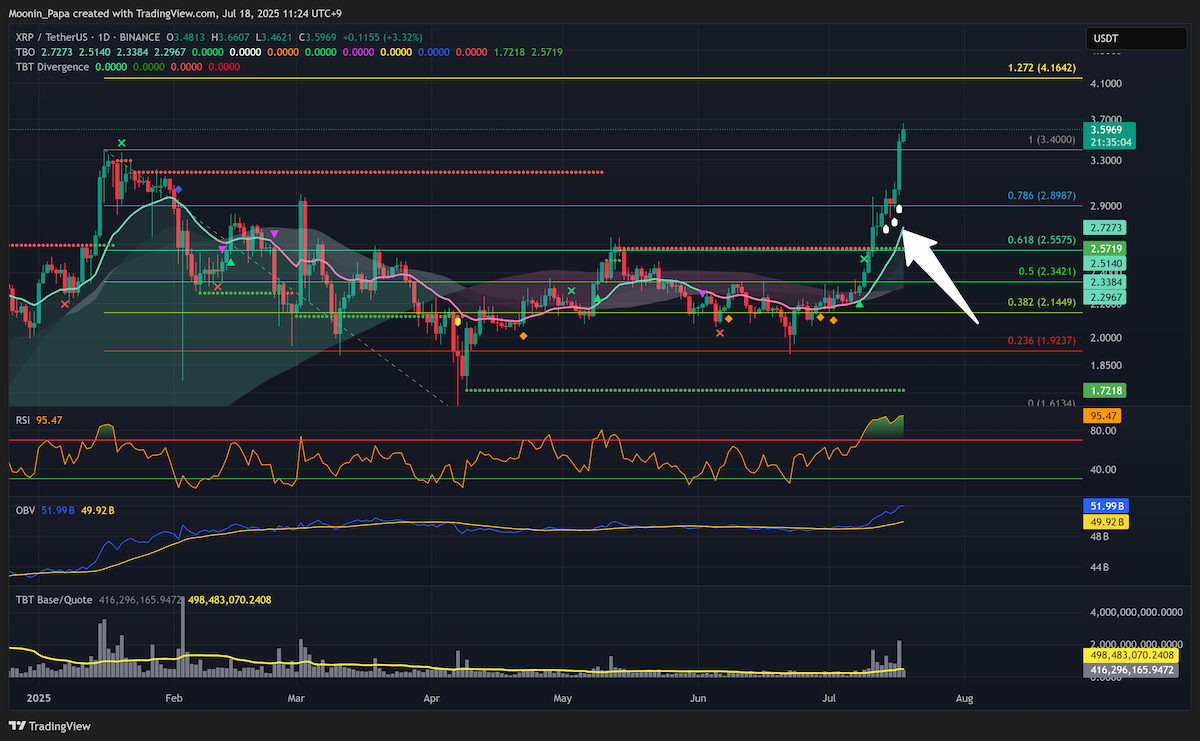Image resolution: width=1200 pixels, height=741 pixels.
Task: Select the OBV pane legend label
Action: pyautogui.click(x=24, y=511)
